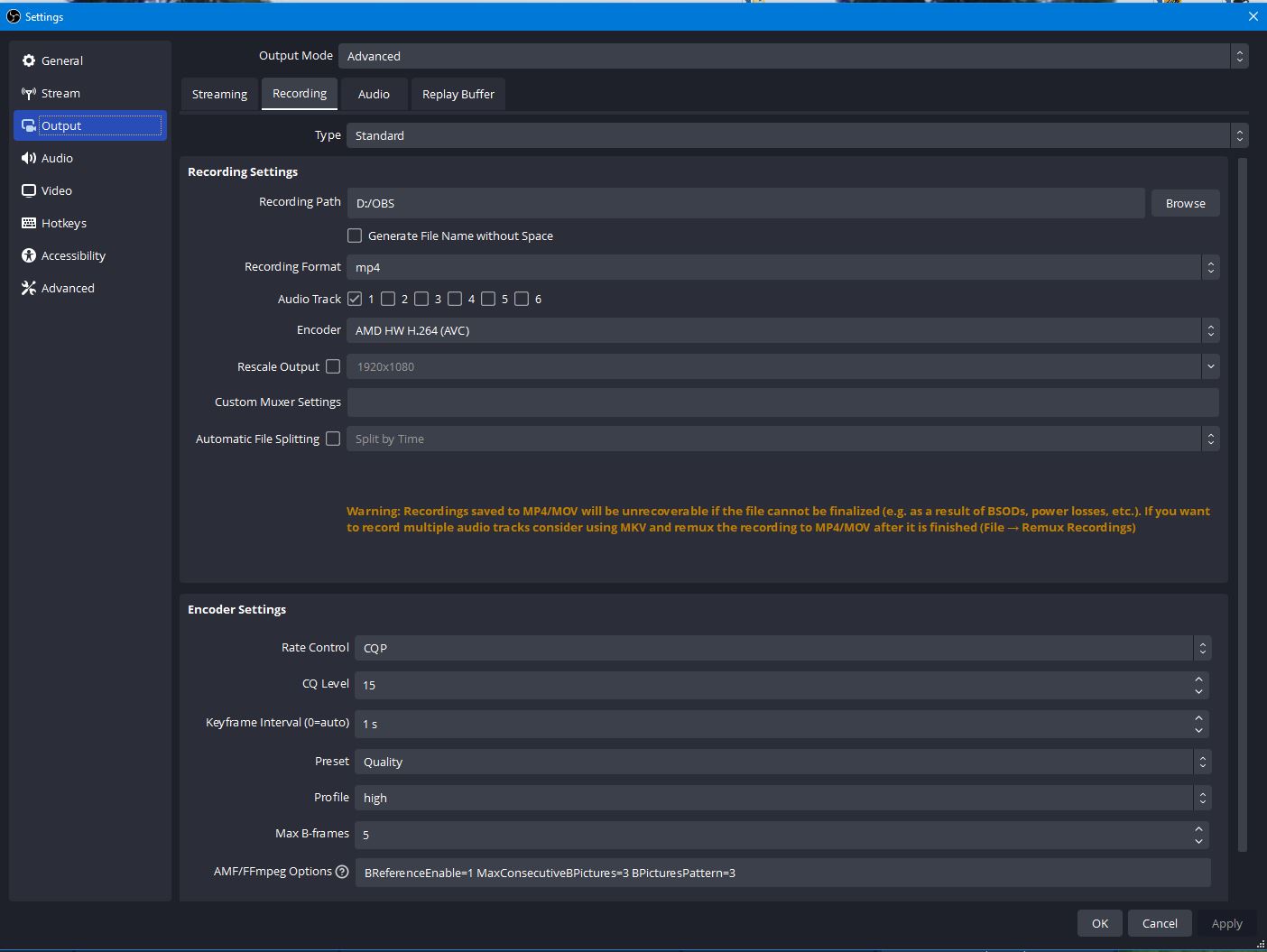The width and height of the screenshot is (1267, 952).
Task: Enable audio track 2
Action: pos(388,299)
